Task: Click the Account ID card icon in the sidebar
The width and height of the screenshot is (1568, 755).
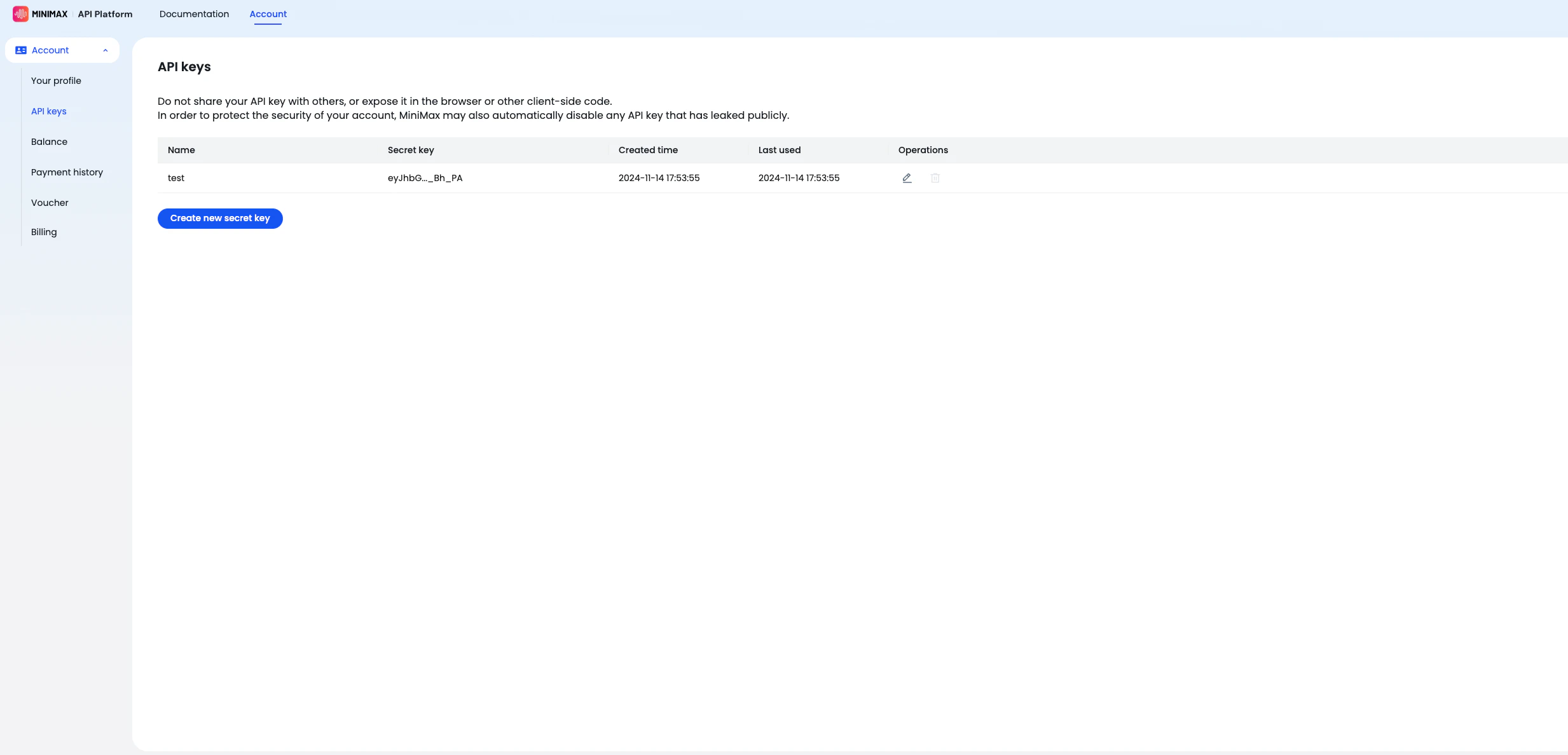Action: point(21,50)
